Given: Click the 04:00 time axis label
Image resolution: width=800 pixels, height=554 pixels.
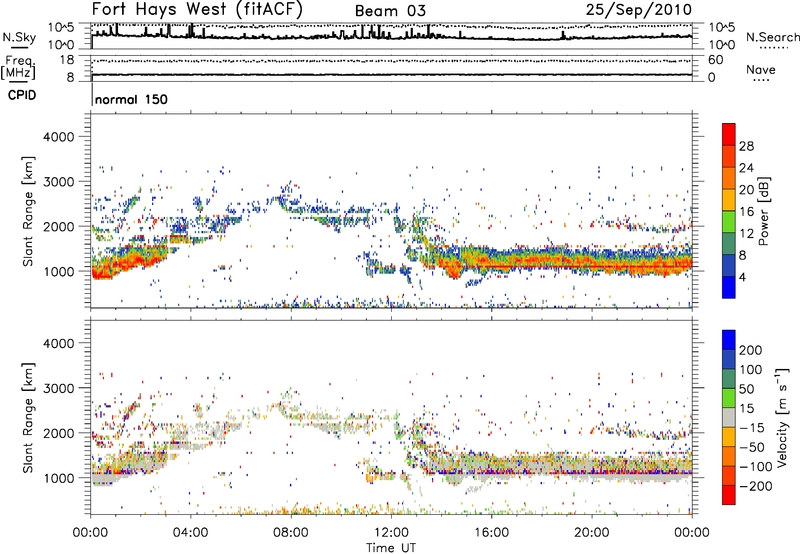Looking at the screenshot, I should coord(191,533).
